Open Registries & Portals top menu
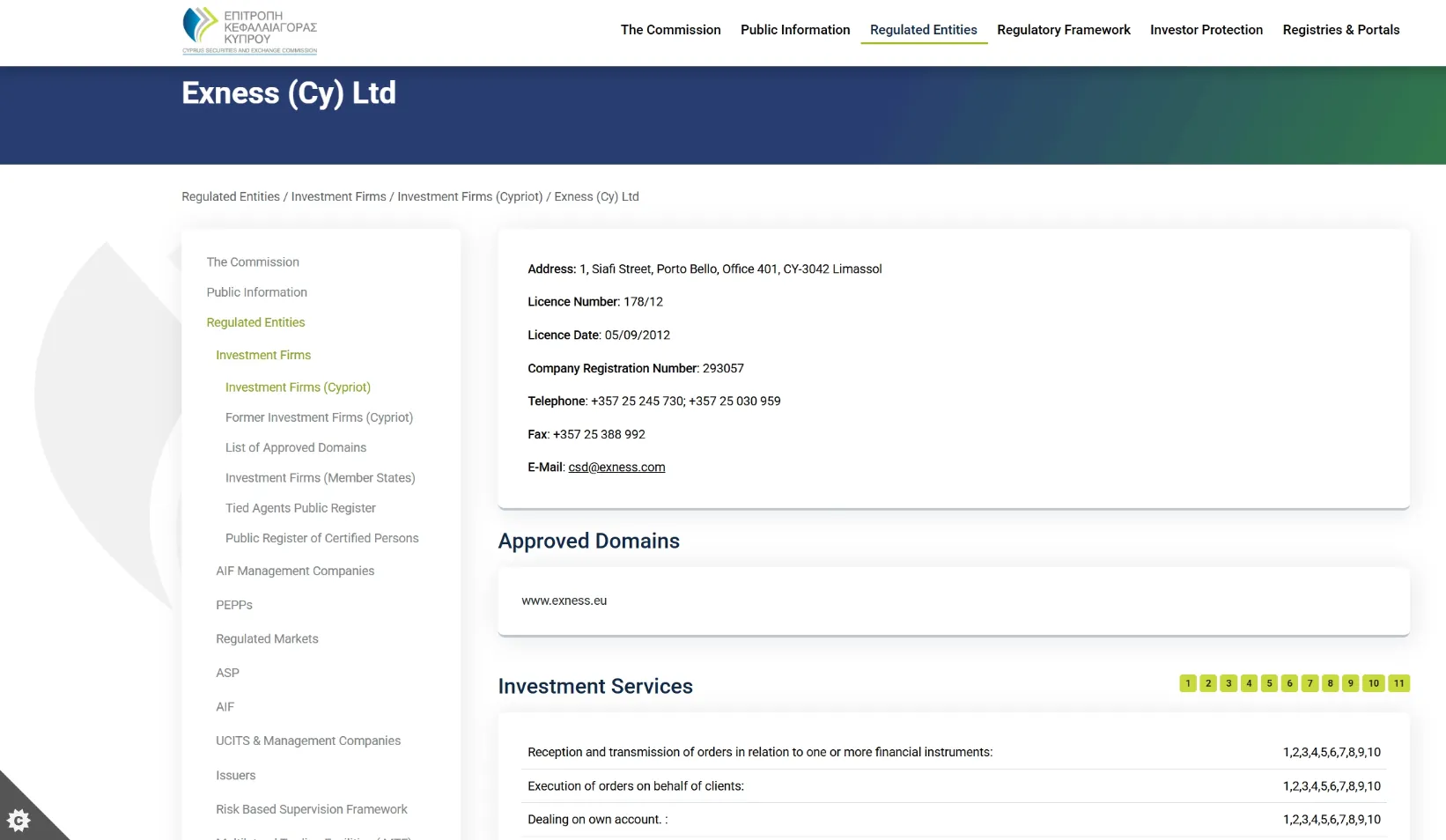The height and width of the screenshot is (840, 1446). pyautogui.click(x=1341, y=30)
